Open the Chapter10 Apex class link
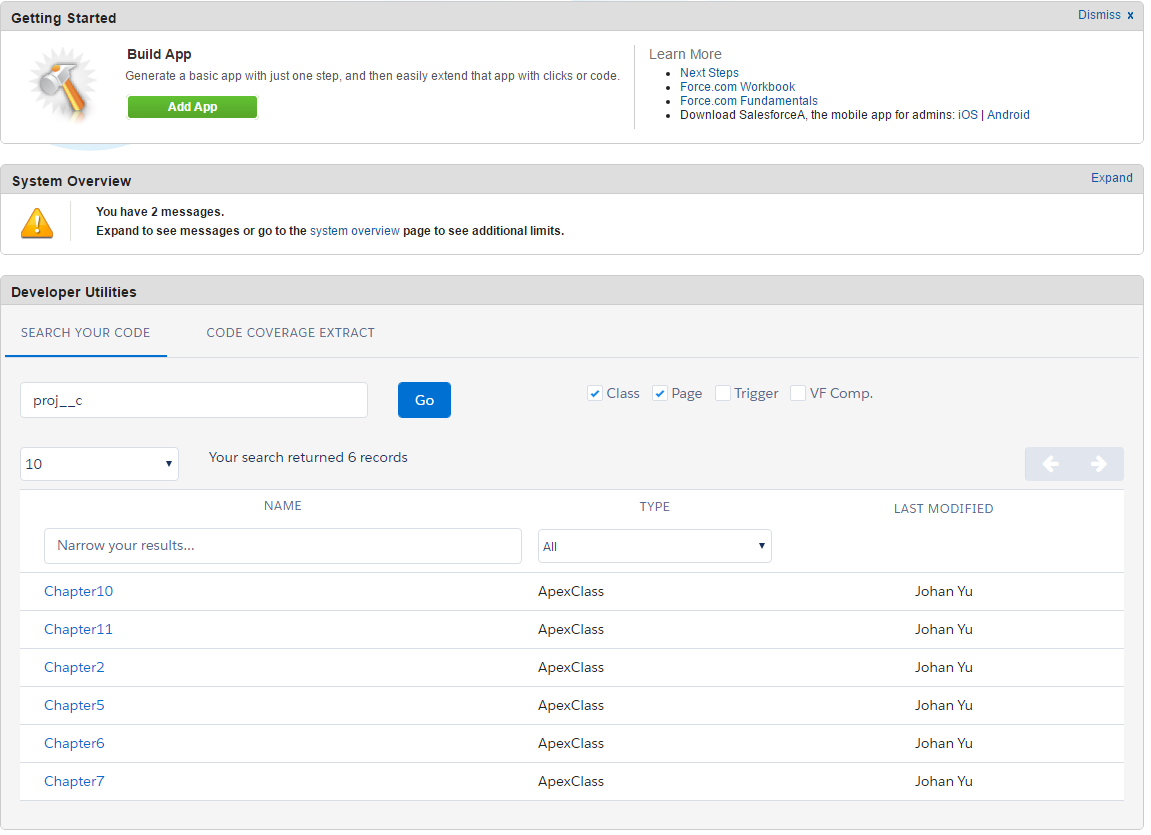This screenshot has height=835, width=1151. pyautogui.click(x=79, y=591)
